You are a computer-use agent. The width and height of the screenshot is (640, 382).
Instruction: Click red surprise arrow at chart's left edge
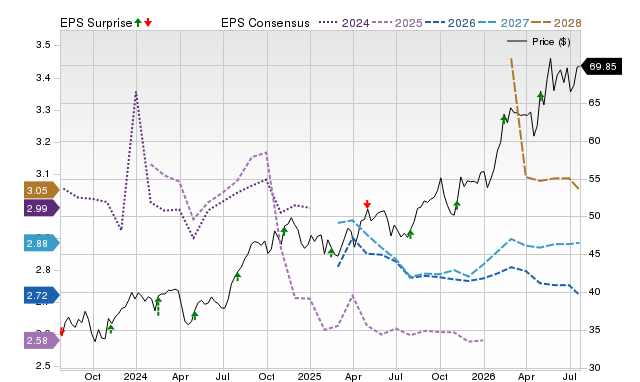pyautogui.click(x=62, y=331)
